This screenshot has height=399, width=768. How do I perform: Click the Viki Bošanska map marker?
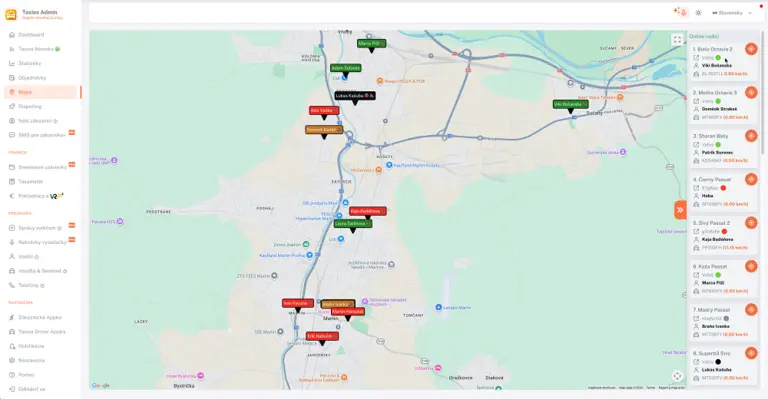[x=571, y=104]
